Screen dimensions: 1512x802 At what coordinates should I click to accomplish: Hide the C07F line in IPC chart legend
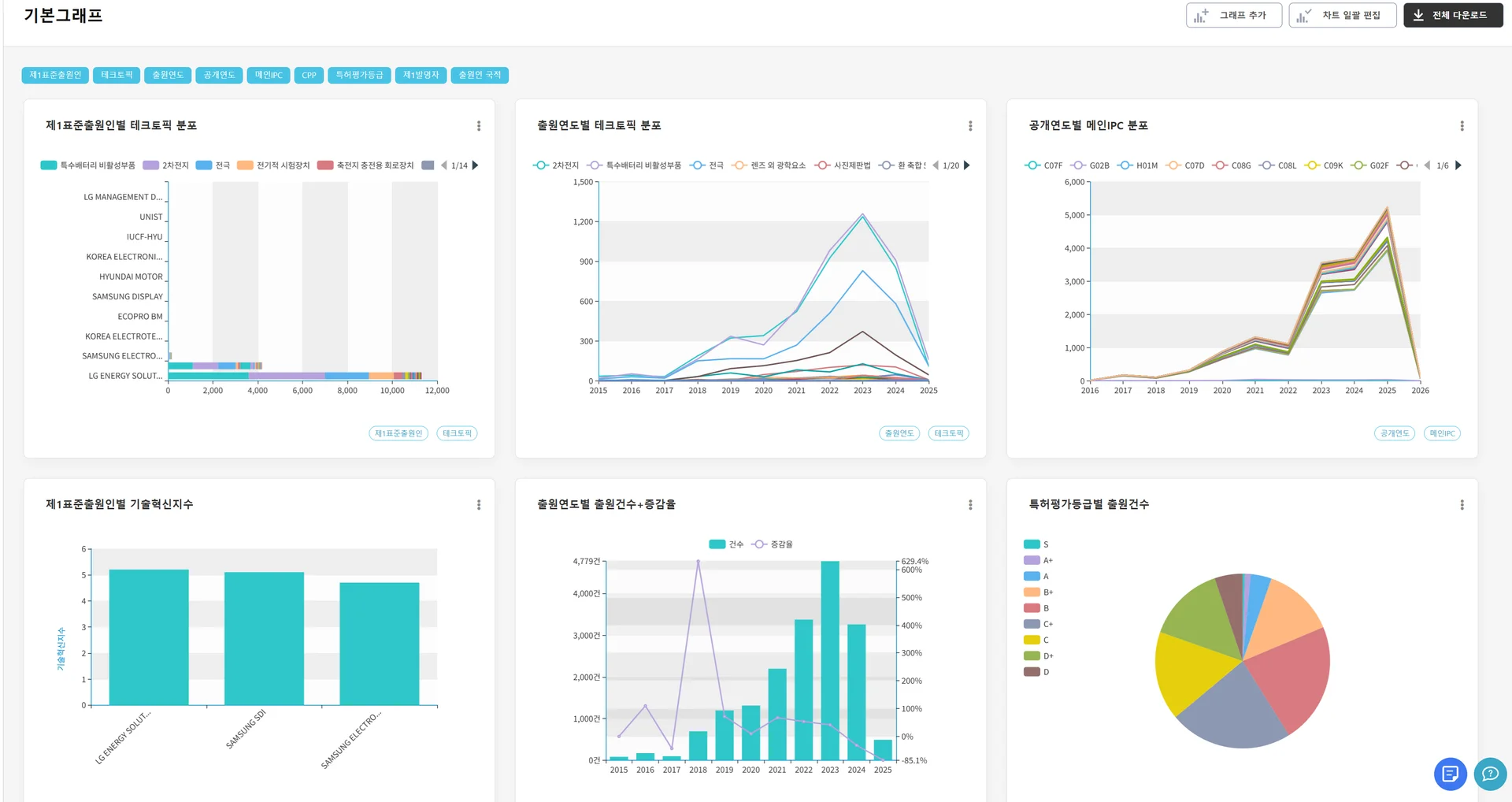point(1043,165)
